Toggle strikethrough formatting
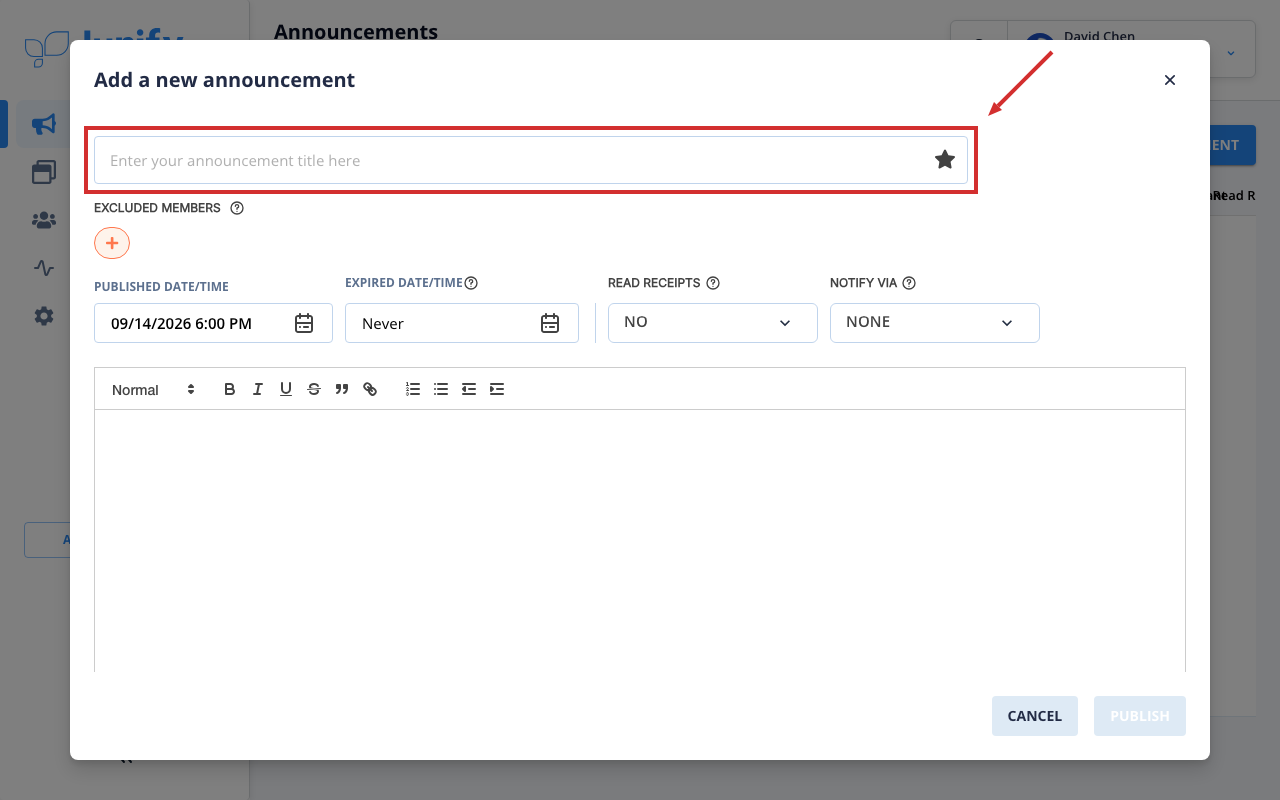 coord(314,390)
